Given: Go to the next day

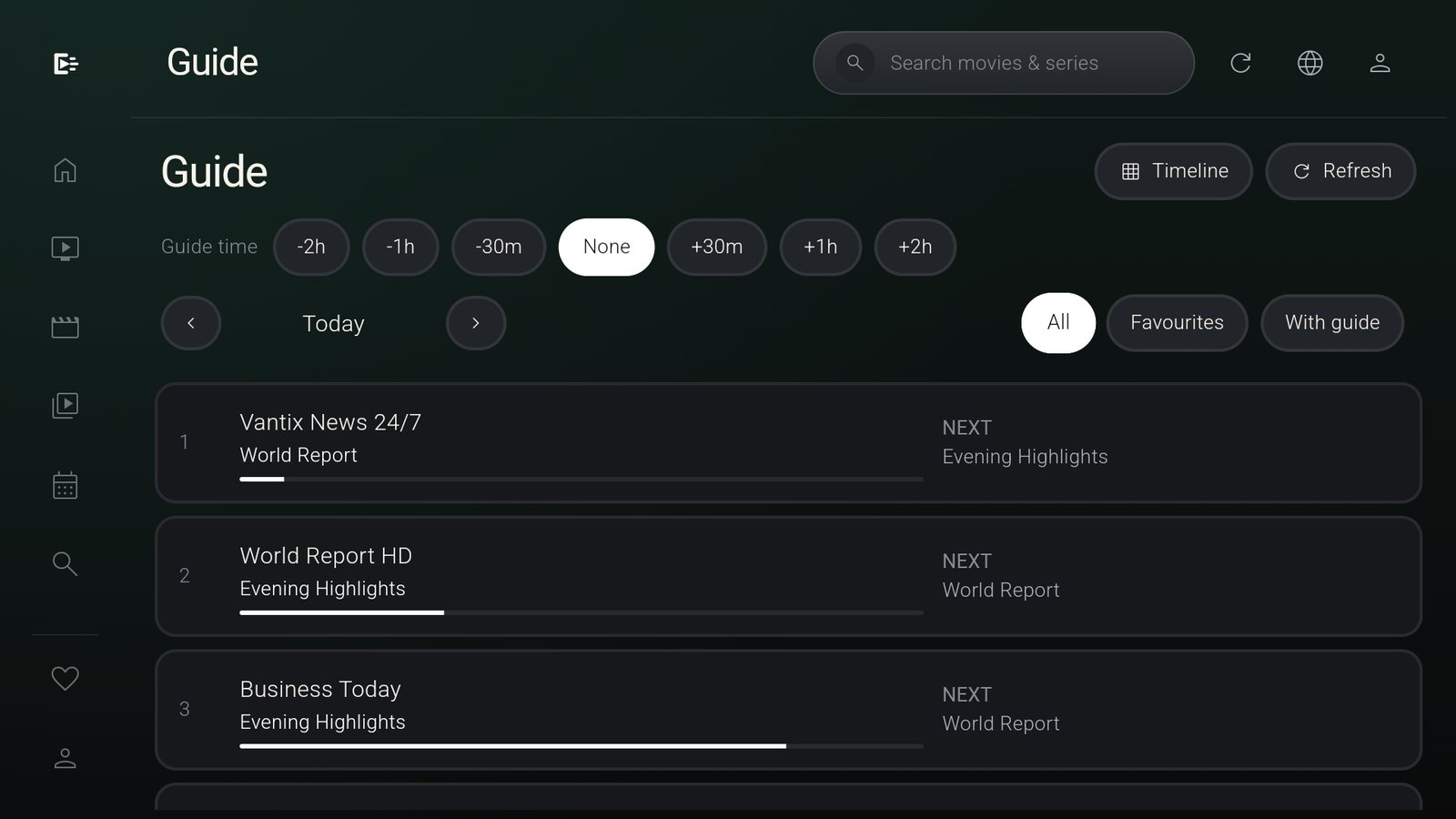Looking at the screenshot, I should [x=476, y=323].
